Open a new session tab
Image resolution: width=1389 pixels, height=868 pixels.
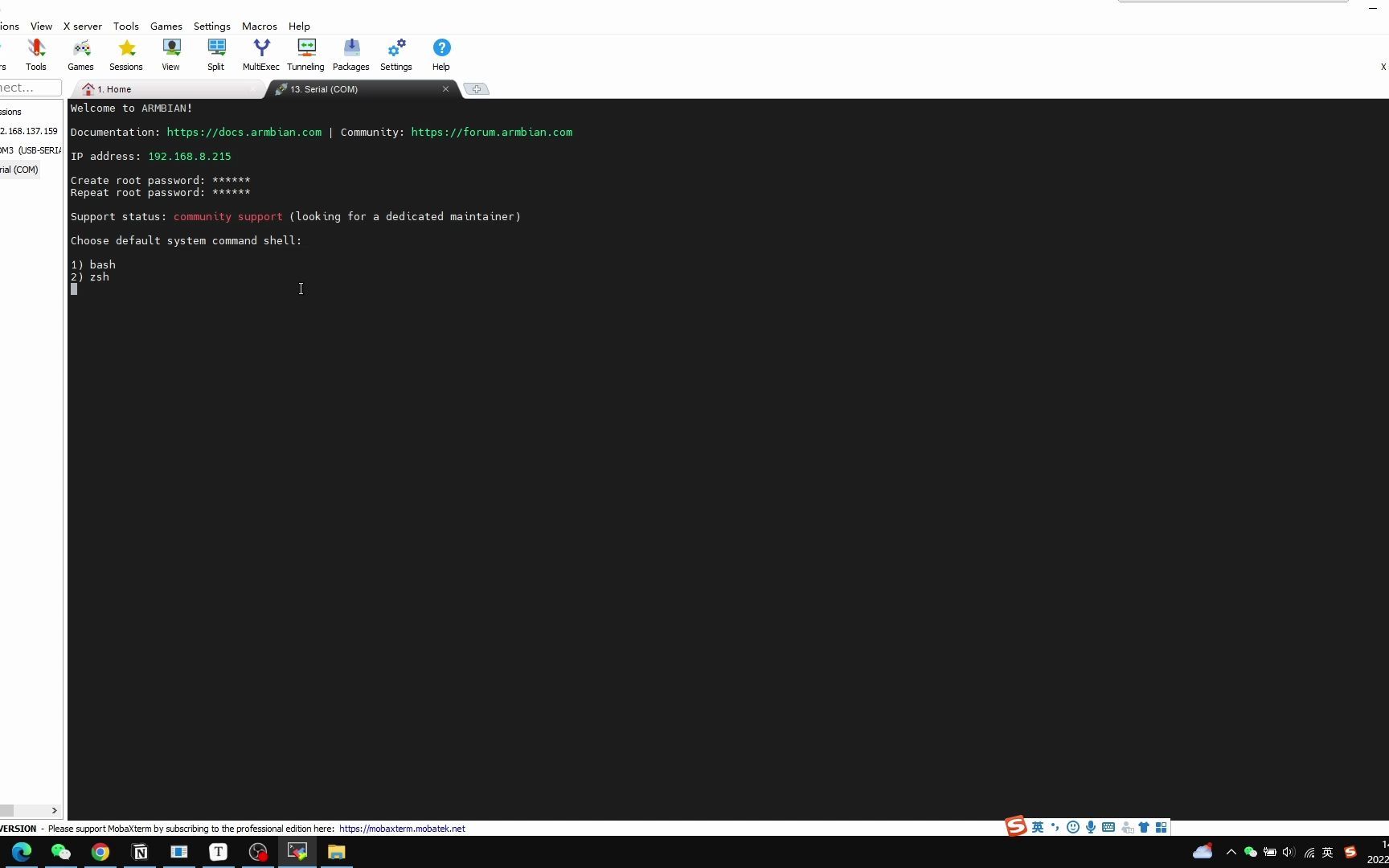point(476,88)
